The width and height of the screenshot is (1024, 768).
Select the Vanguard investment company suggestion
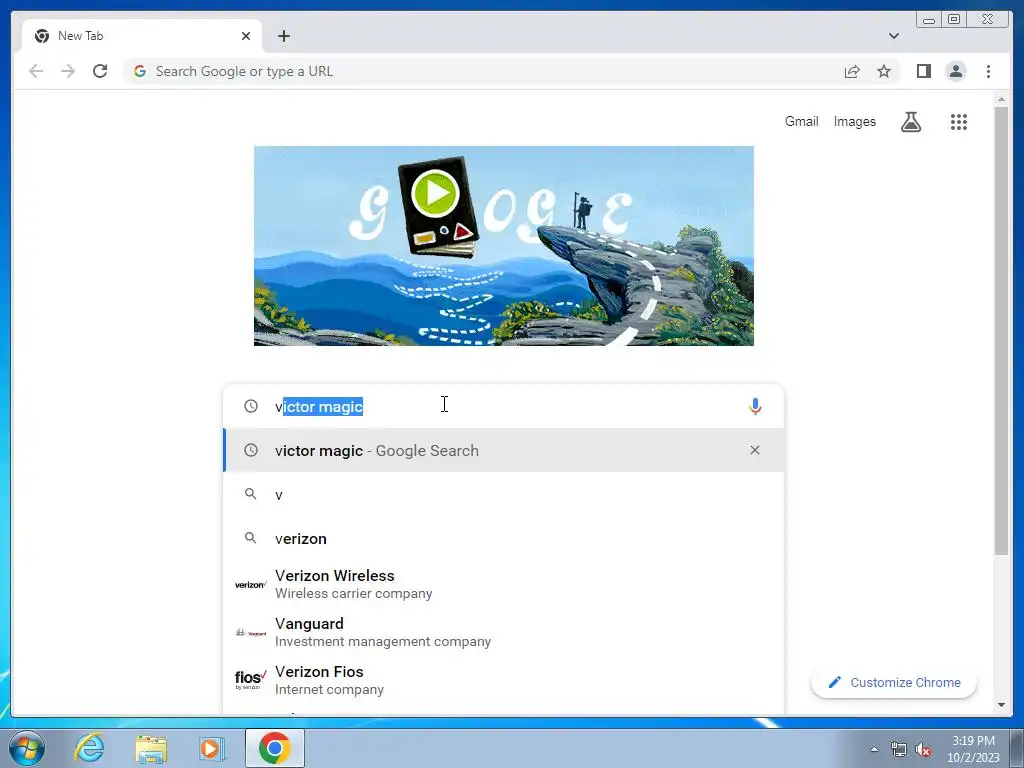[504, 632]
